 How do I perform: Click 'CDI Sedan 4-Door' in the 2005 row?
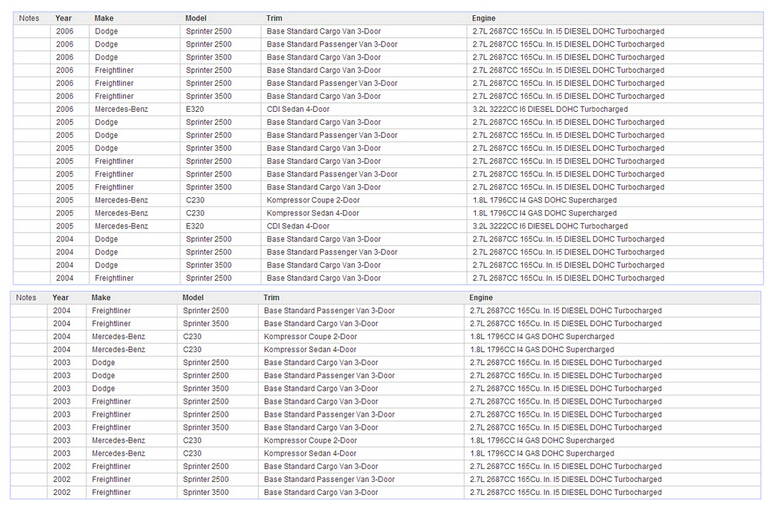pos(298,226)
